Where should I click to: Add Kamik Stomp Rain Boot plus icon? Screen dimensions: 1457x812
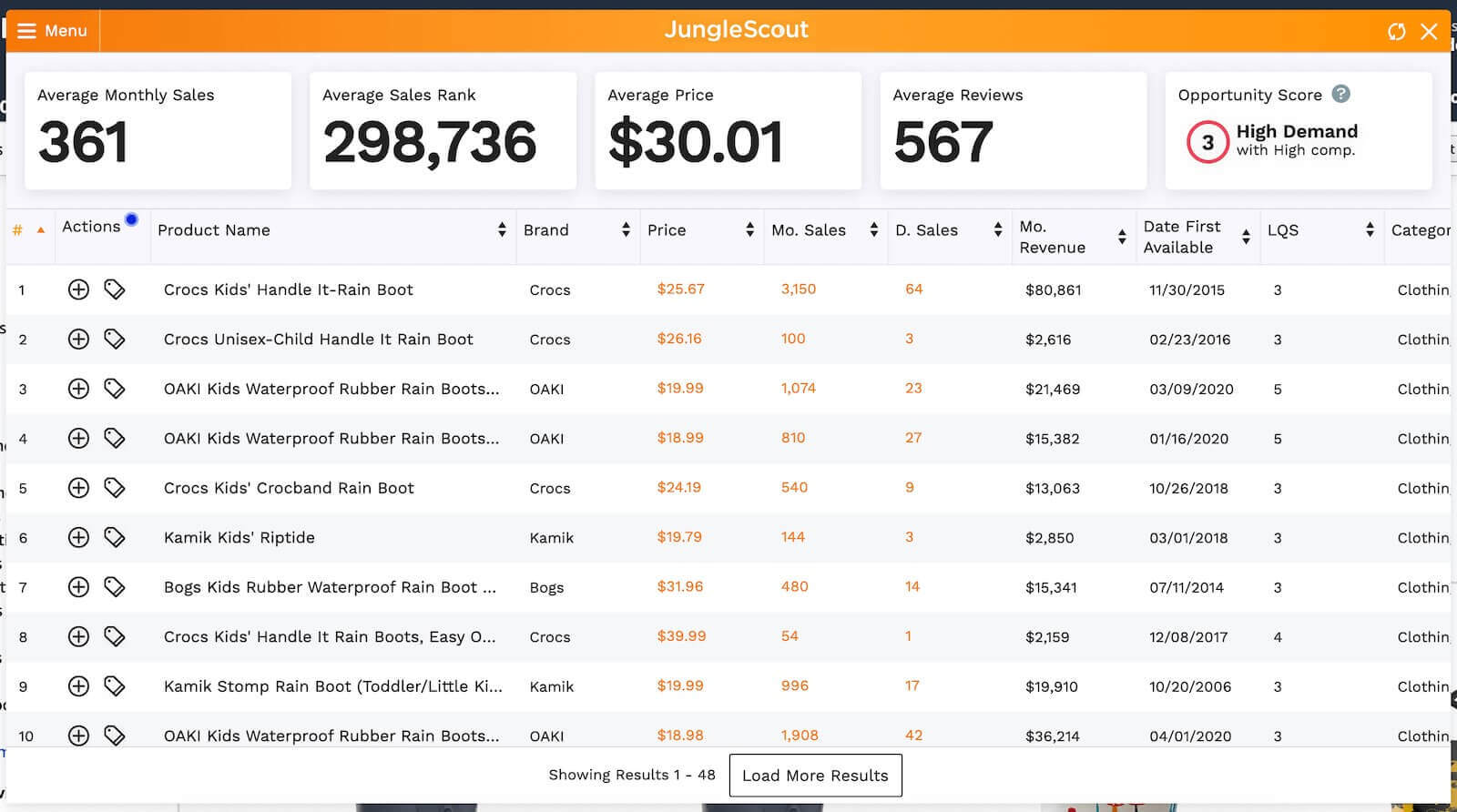[78, 686]
